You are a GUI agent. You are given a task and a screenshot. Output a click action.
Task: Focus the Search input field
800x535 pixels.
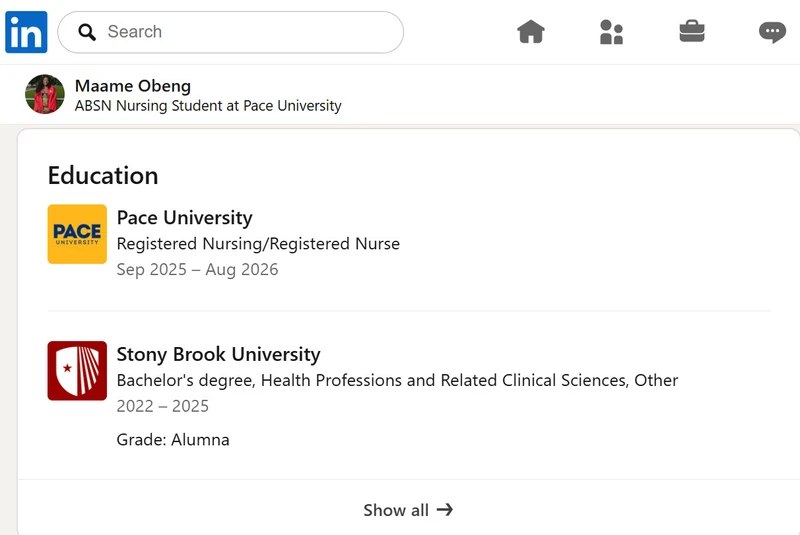click(231, 32)
